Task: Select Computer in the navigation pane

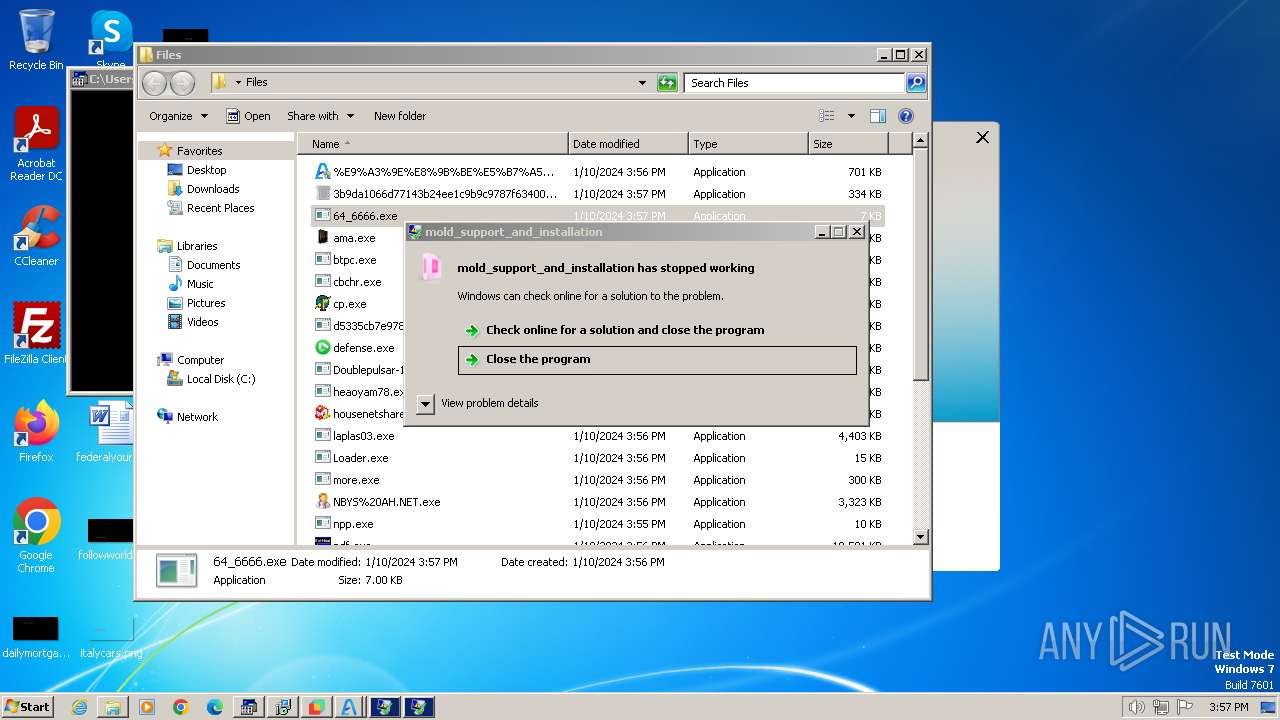Action: [200, 360]
